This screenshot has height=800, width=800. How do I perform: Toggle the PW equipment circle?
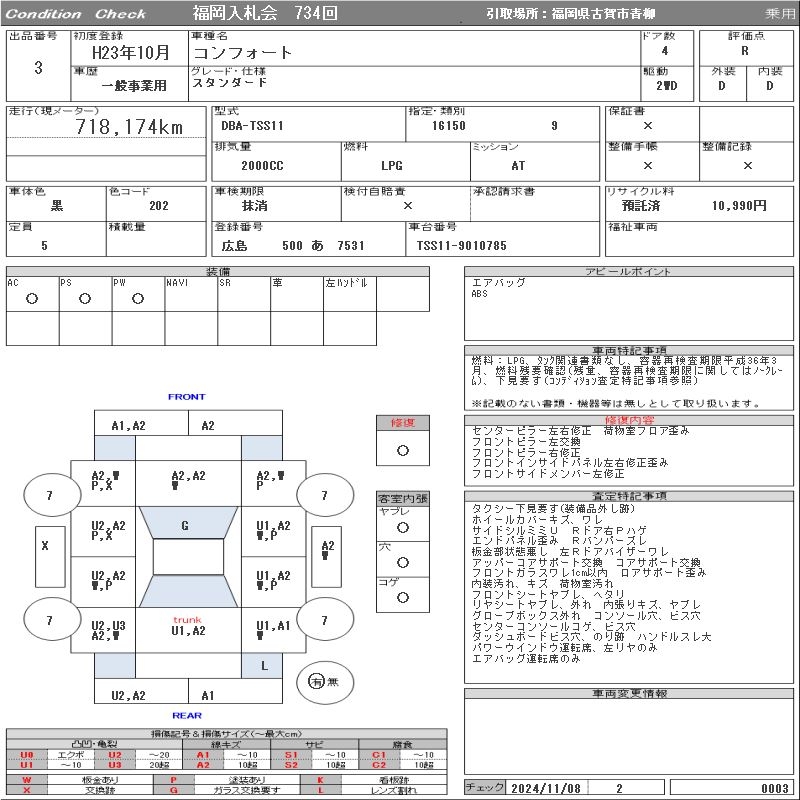tap(138, 298)
